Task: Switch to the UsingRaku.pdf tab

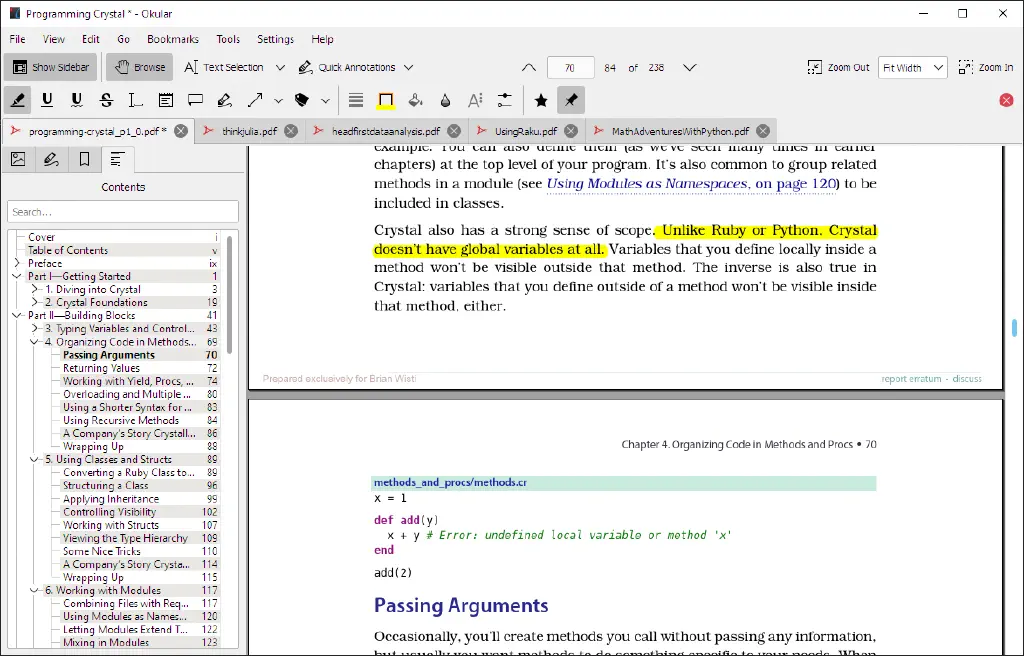Action: coord(526,131)
